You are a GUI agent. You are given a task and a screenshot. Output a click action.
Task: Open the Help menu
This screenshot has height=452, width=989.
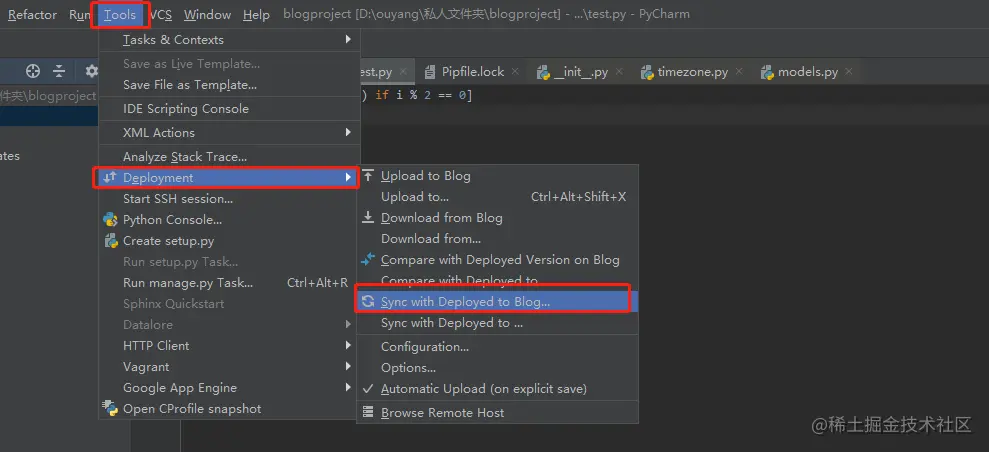256,14
